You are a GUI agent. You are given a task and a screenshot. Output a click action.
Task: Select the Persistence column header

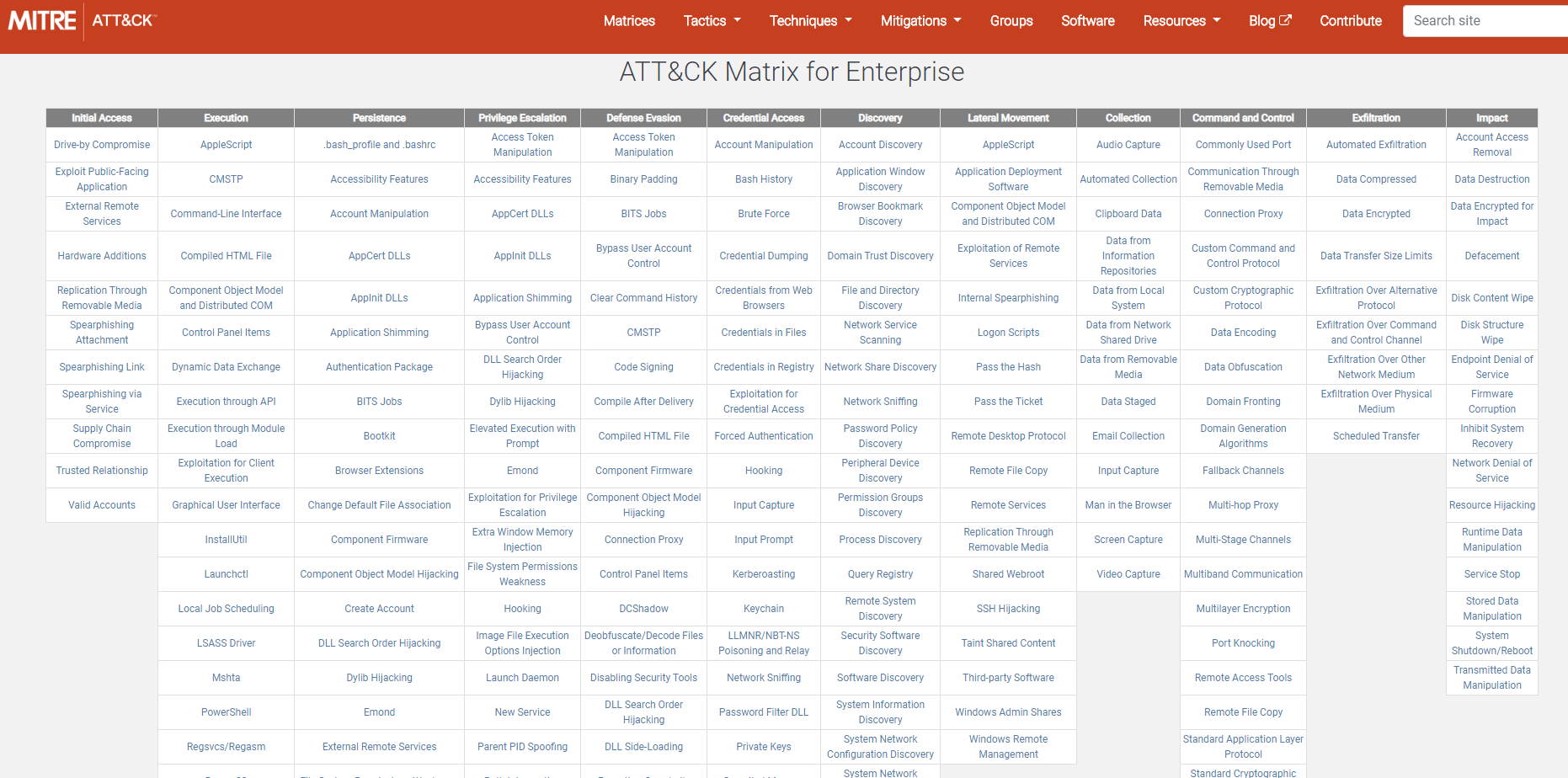[379, 118]
